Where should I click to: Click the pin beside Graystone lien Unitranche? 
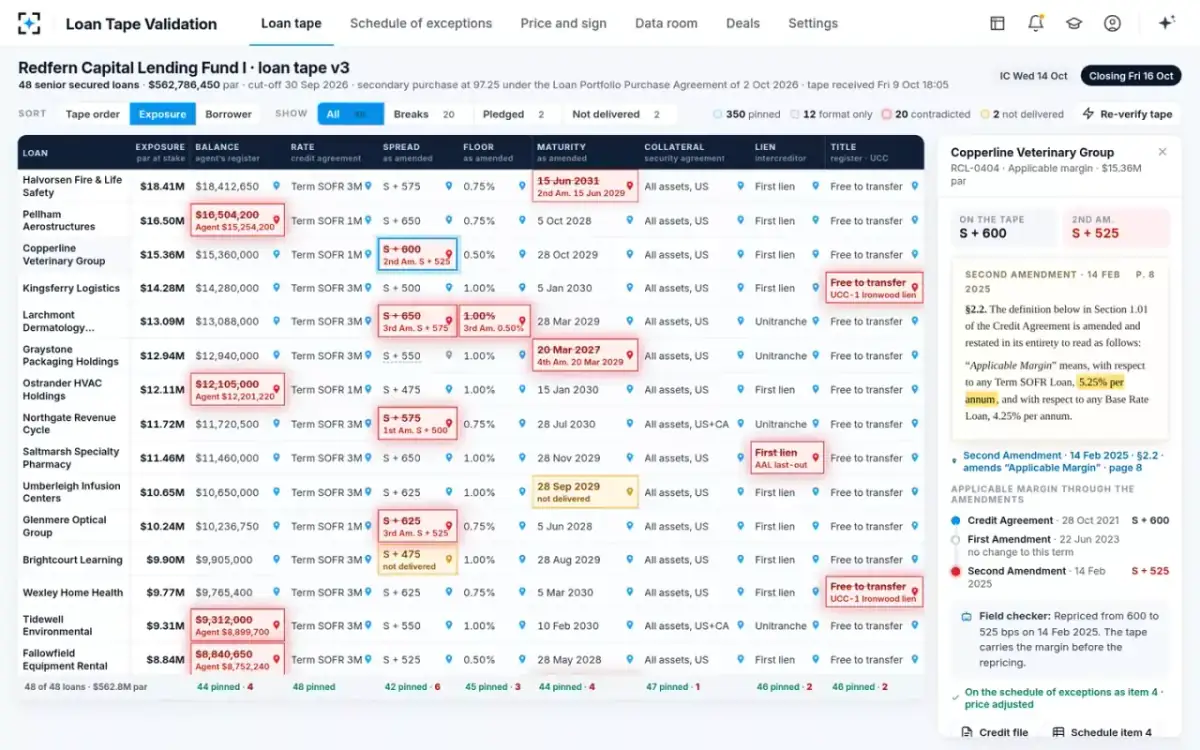[815, 356]
